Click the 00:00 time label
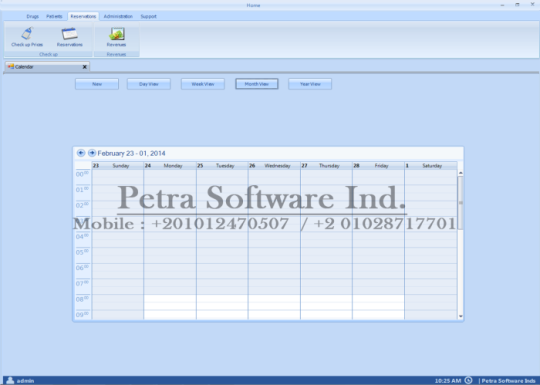Image resolution: width=540 pixels, height=385 pixels. pos(82,174)
